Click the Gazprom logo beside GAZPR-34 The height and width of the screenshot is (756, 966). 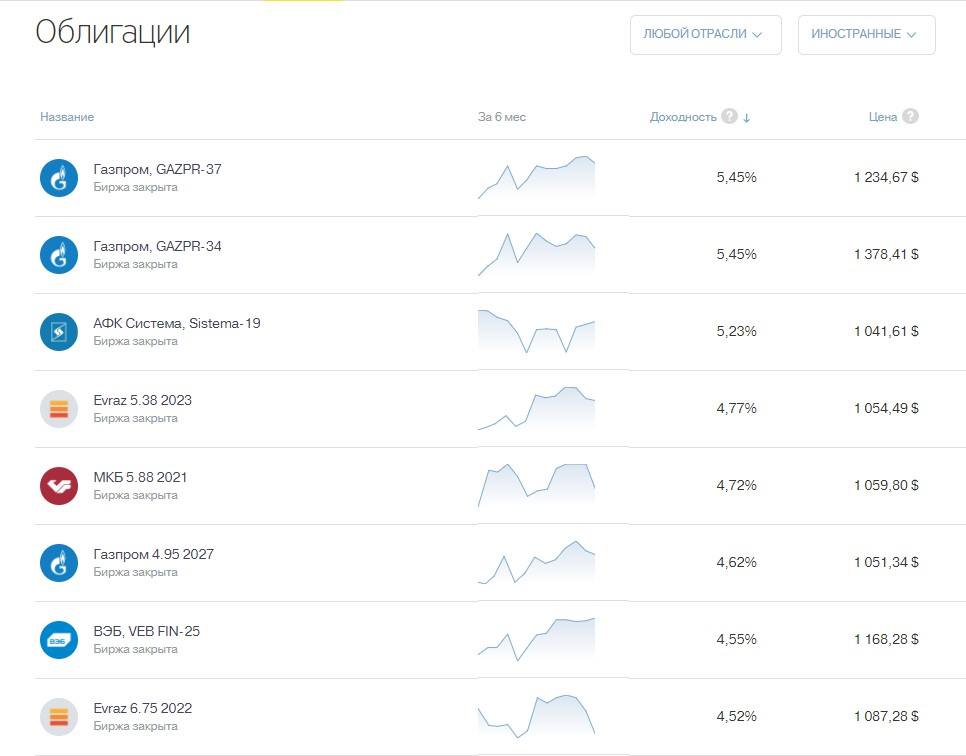click(x=59, y=255)
